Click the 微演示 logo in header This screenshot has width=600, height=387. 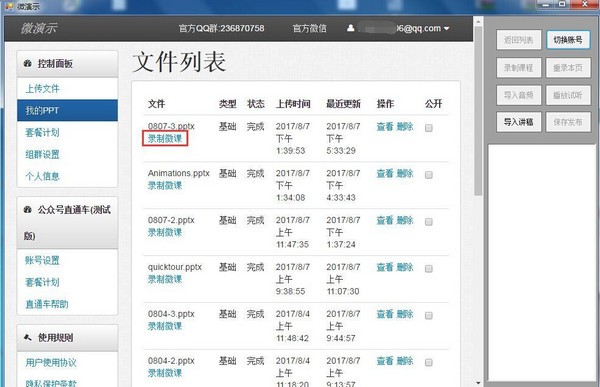pyautogui.click(x=39, y=28)
